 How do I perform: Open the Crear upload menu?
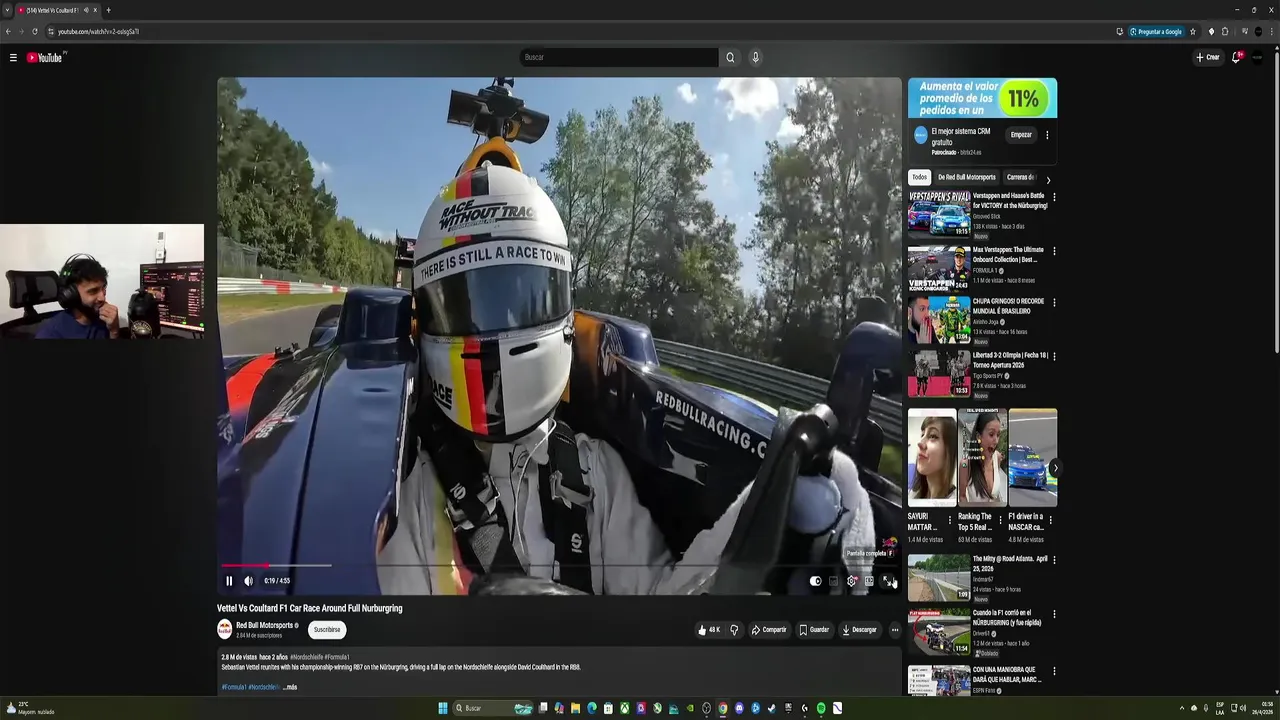(x=1208, y=57)
